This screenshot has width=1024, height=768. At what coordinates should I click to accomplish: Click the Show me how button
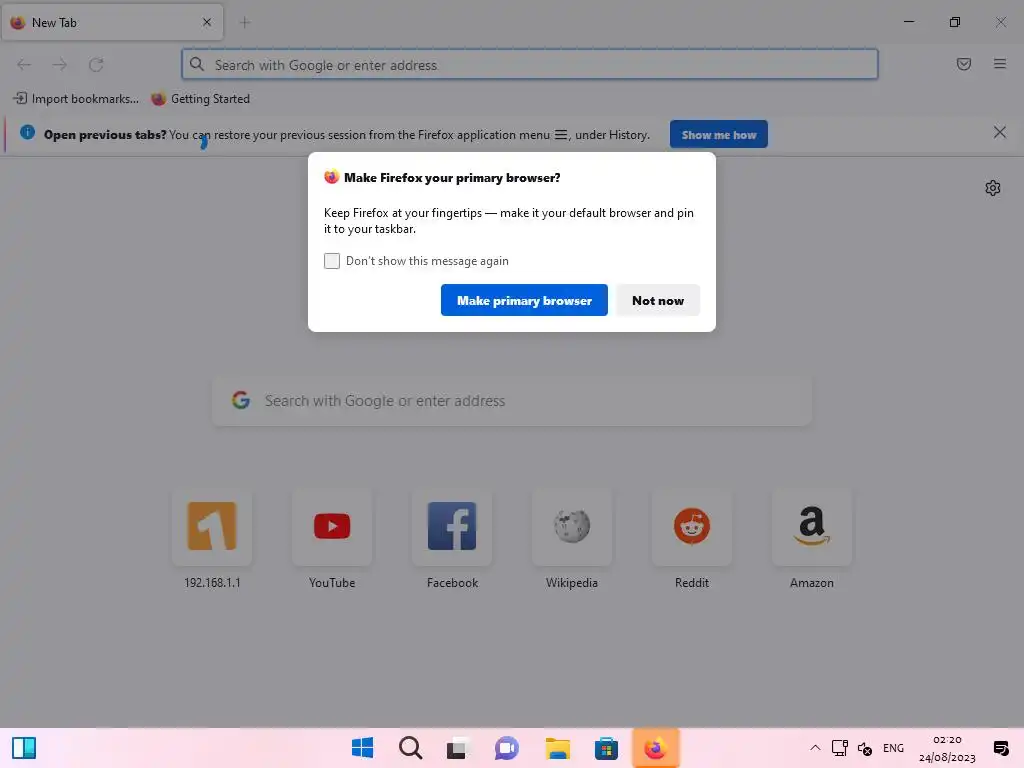pyautogui.click(x=718, y=135)
